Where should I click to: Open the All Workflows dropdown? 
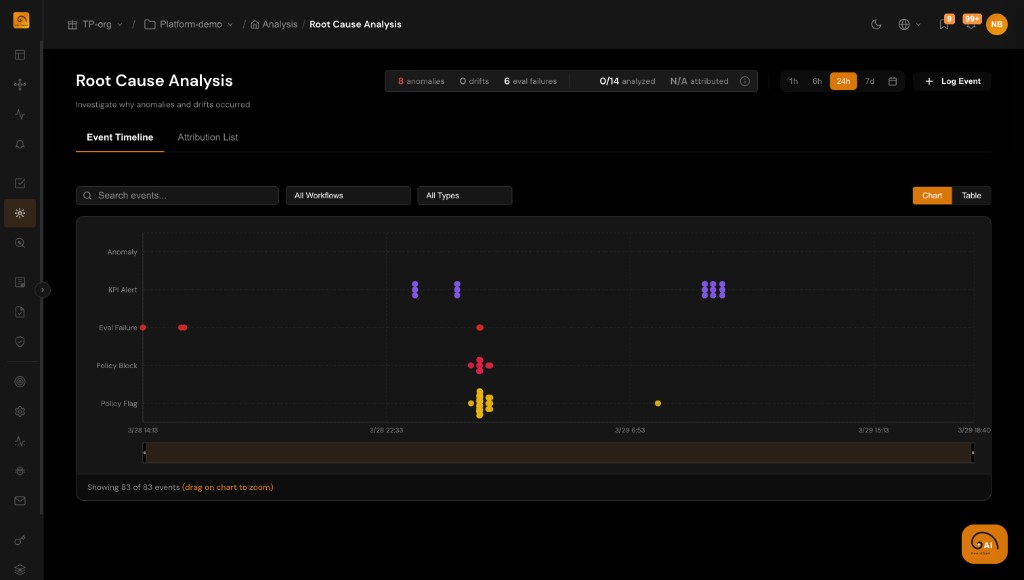click(348, 195)
